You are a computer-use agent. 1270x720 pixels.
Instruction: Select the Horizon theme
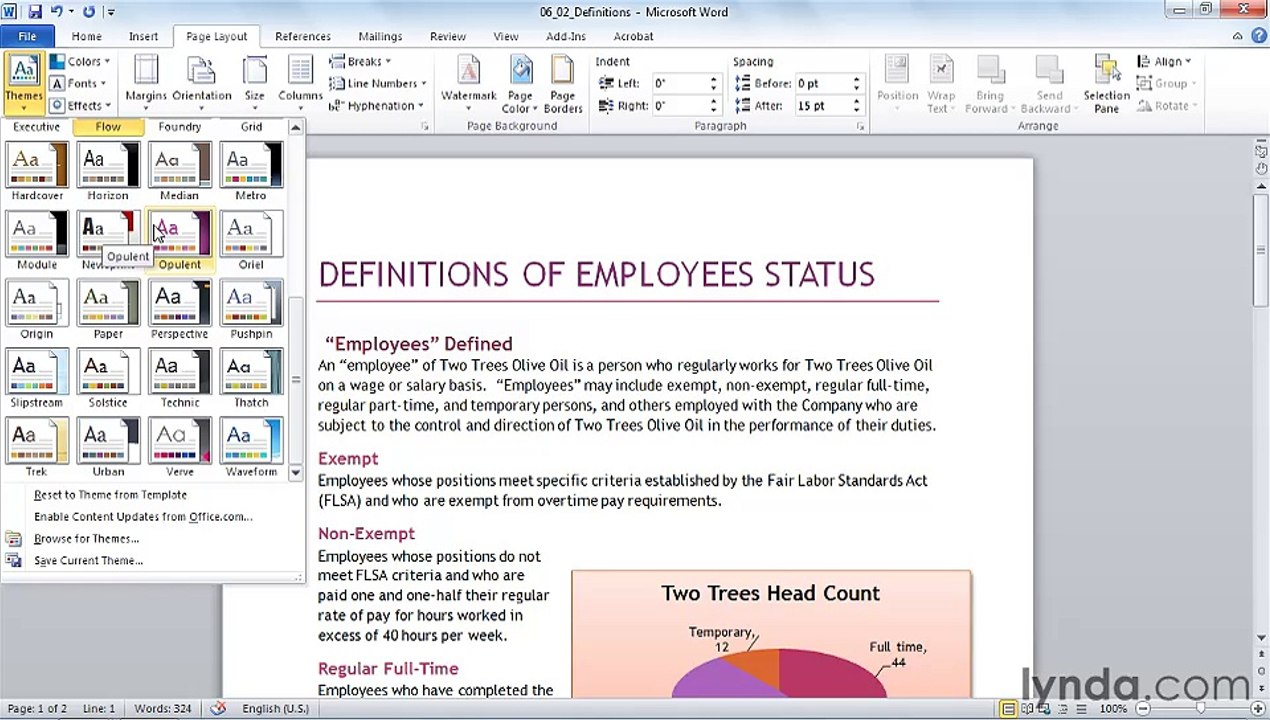(x=108, y=172)
